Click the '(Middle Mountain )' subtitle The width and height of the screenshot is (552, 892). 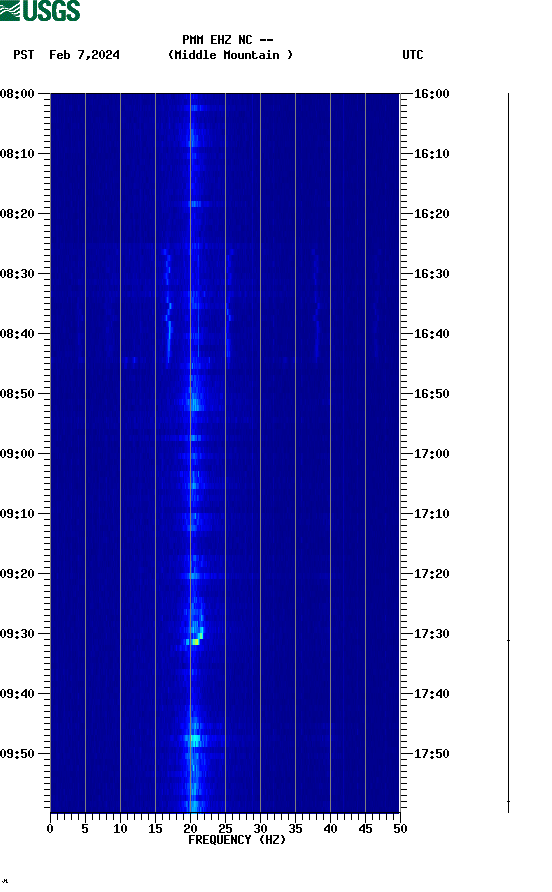(x=230, y=55)
